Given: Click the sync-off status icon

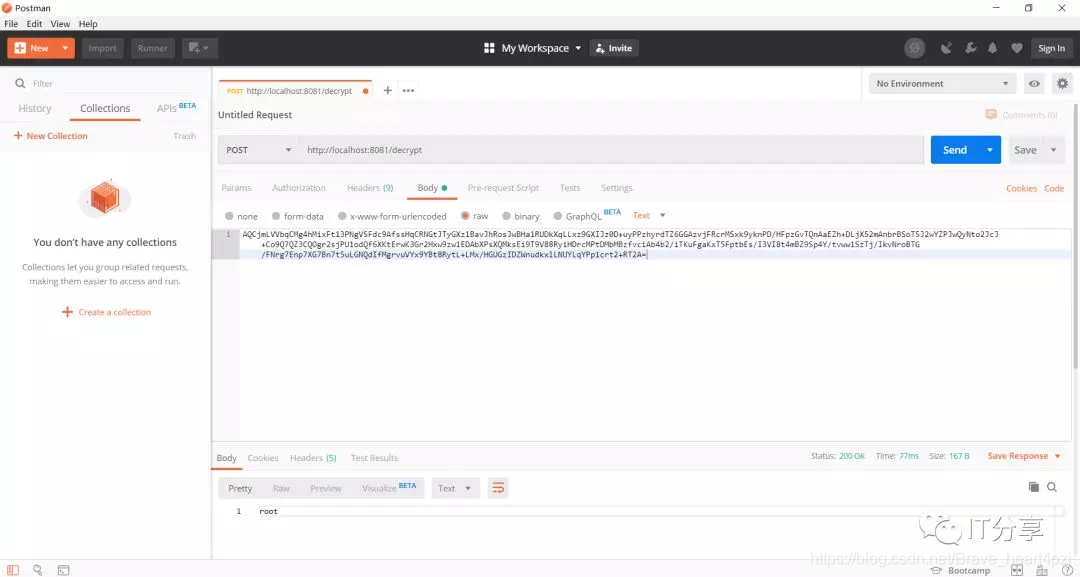Looking at the screenshot, I should click(x=914, y=48).
